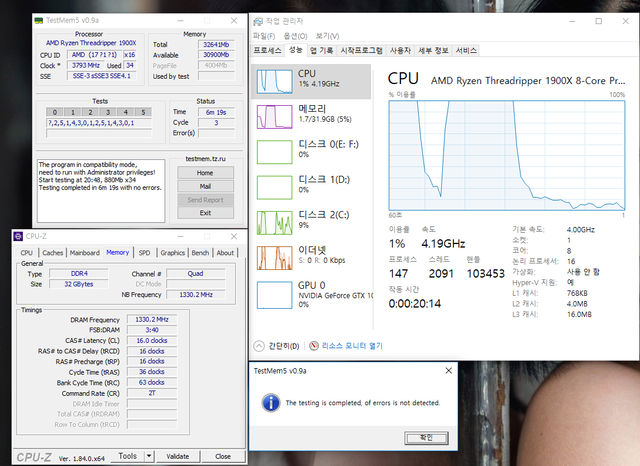640x466 pixels.
Task: Click the Home button in TestMem5
Action: [205, 173]
